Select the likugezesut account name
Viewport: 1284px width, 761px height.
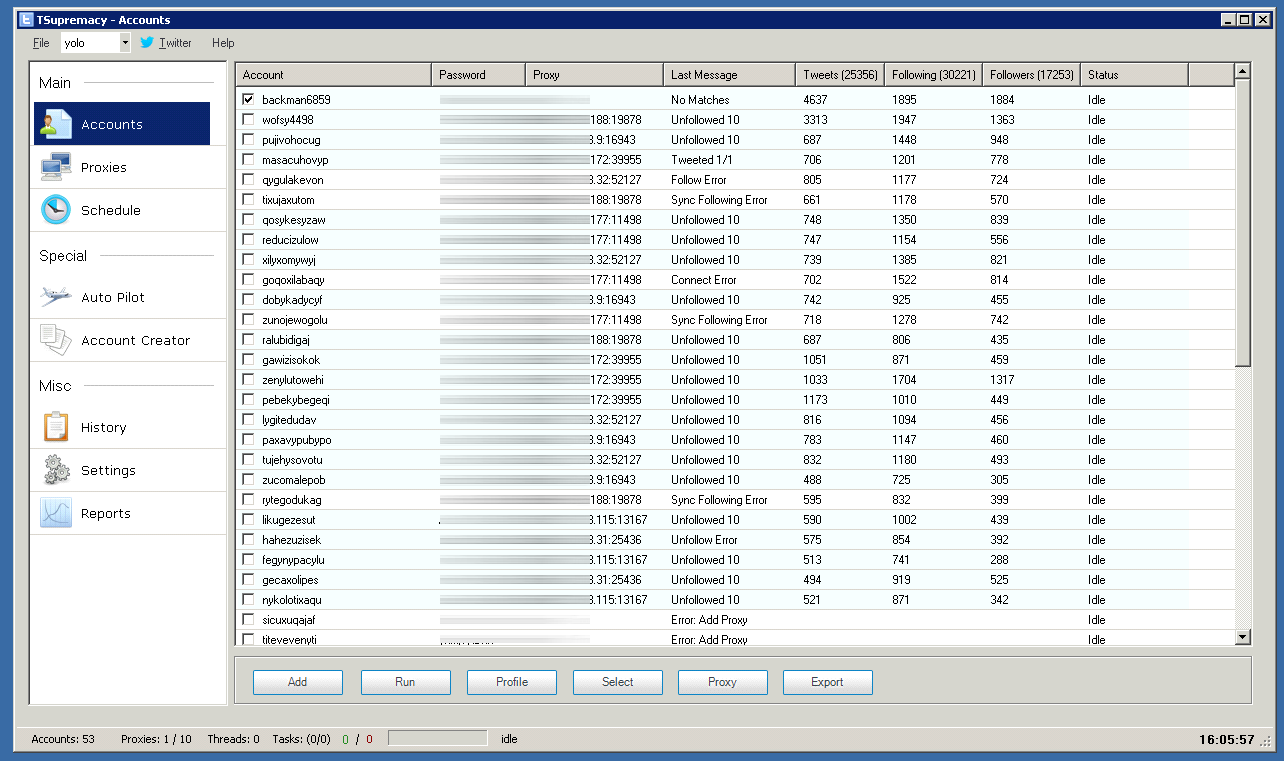tap(289, 520)
